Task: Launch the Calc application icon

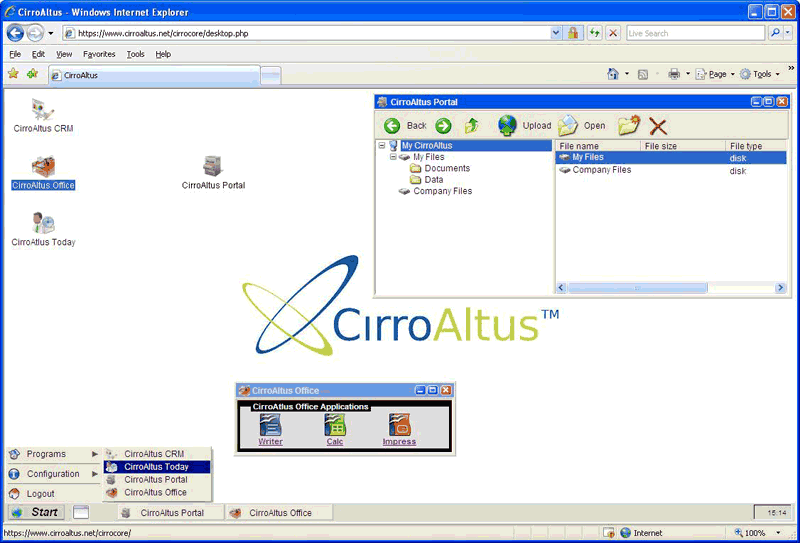Action: [x=335, y=425]
